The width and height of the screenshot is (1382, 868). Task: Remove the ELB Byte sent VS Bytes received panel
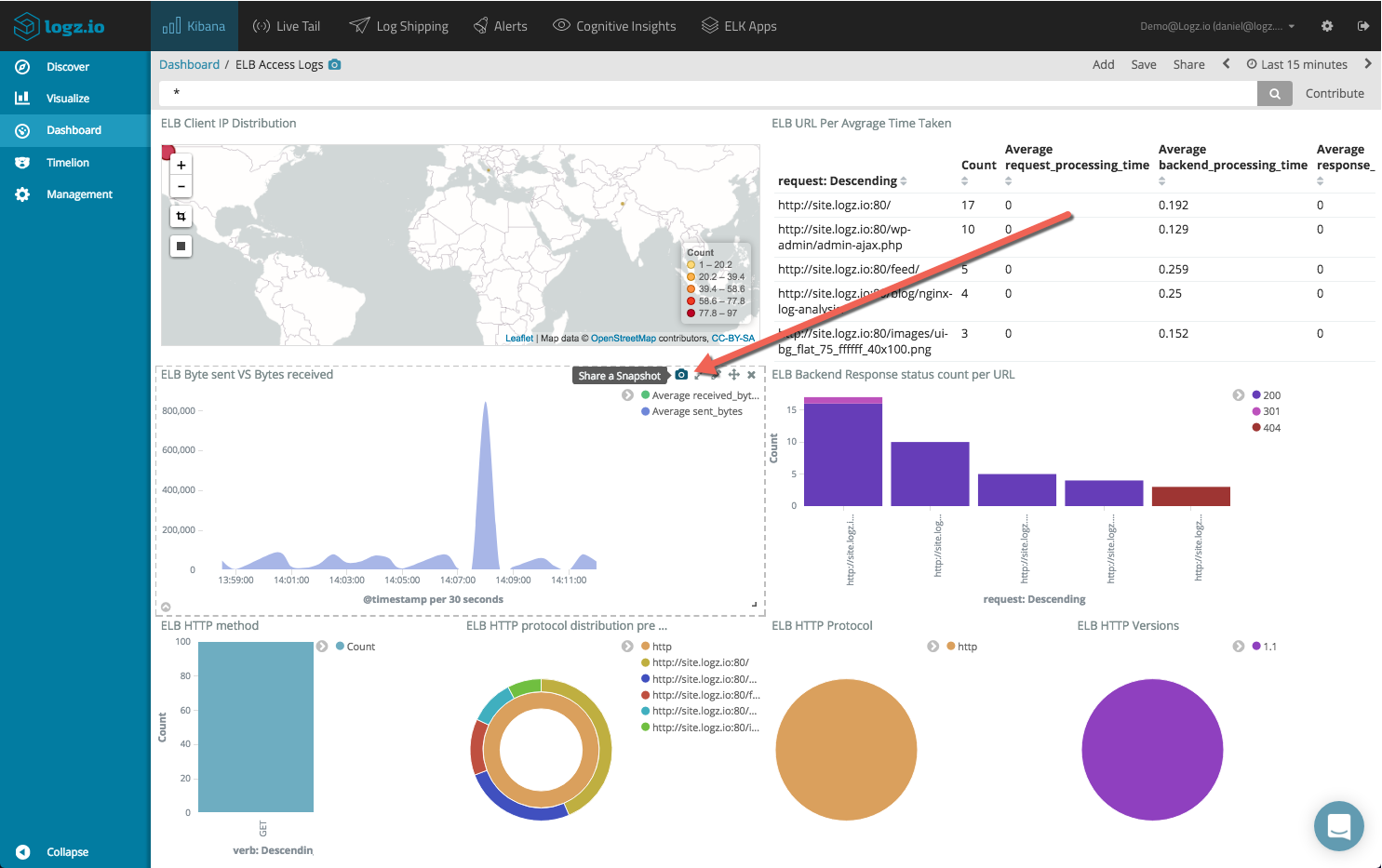(752, 375)
